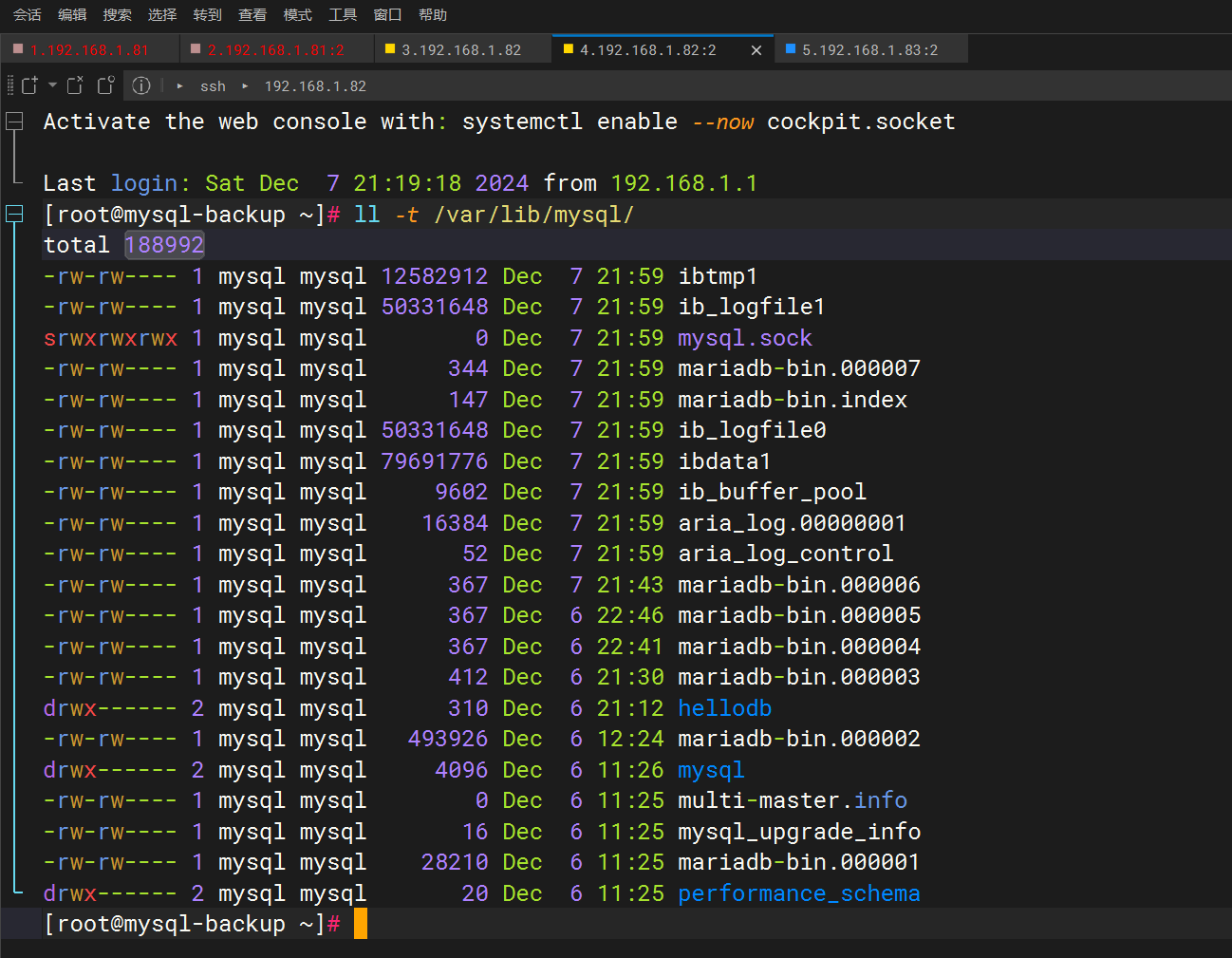
Task: Open the 选择 menu
Action: 162,14
